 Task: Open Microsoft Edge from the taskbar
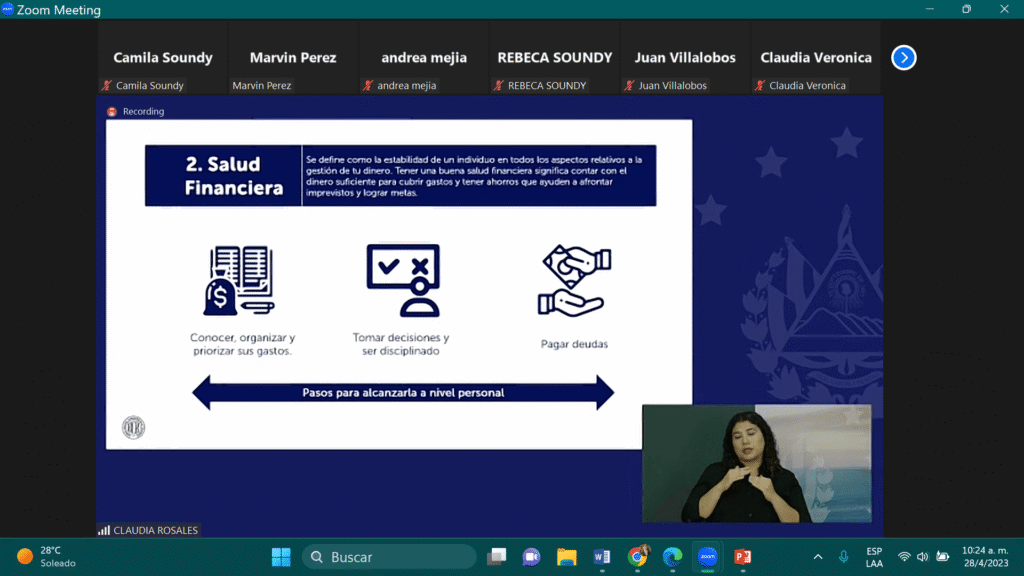click(672, 557)
